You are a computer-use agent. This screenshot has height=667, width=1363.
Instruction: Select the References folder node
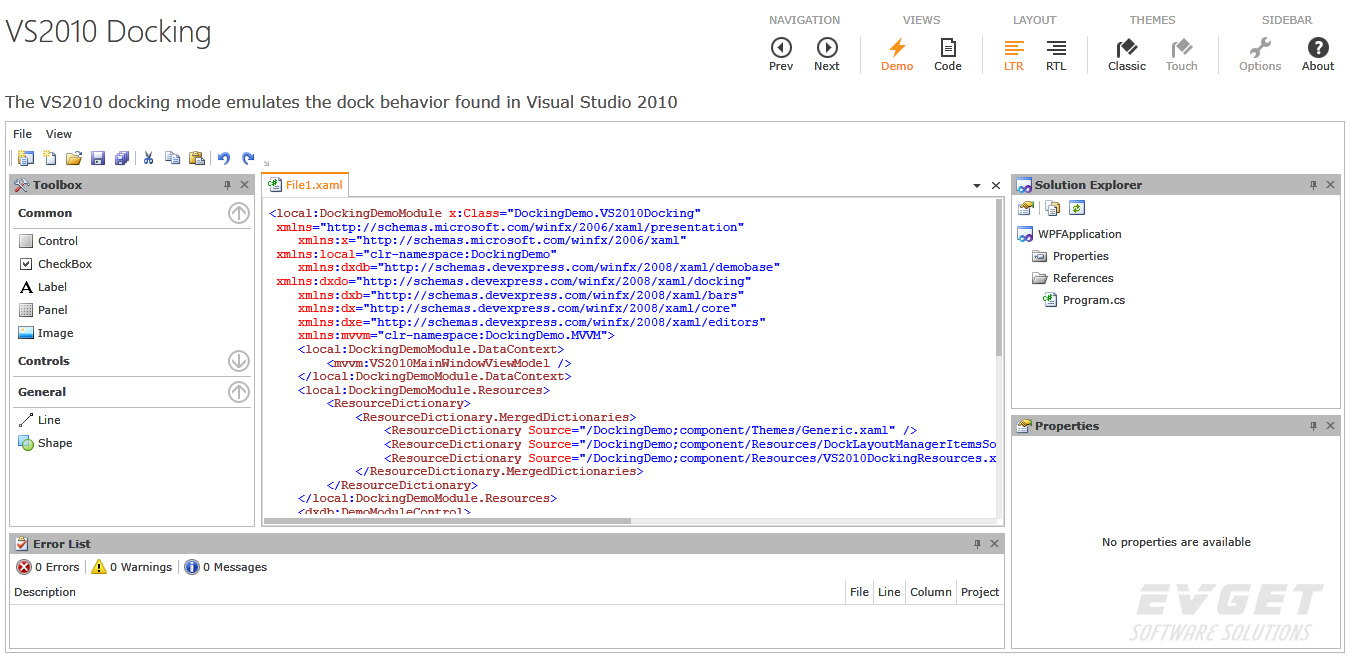point(1072,278)
